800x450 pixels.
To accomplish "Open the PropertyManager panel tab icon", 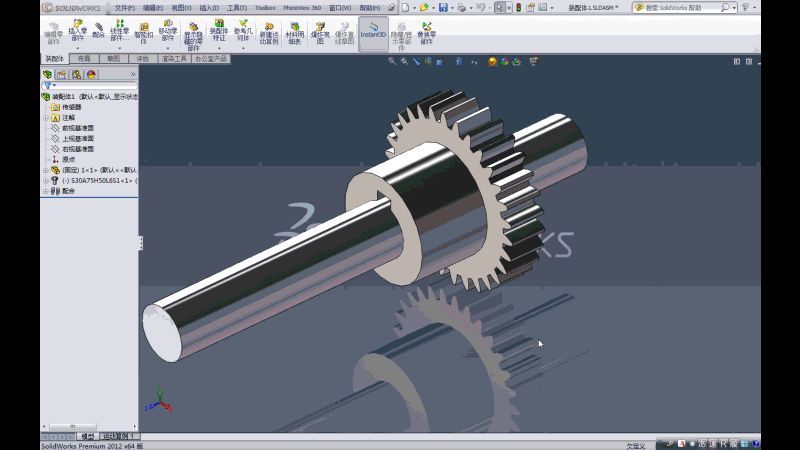I will (62, 74).
